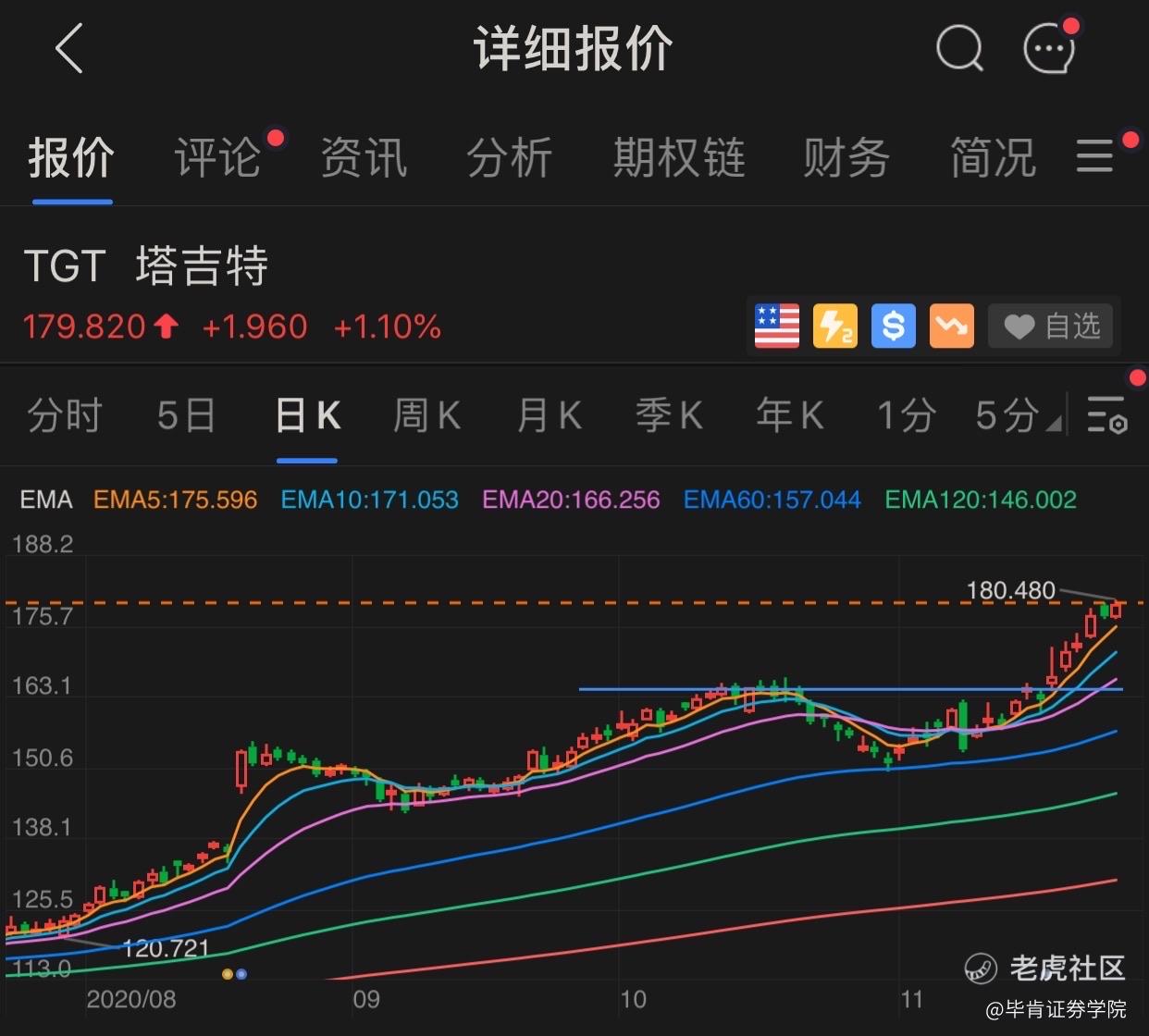Switch to the 报价 tab
Screen dimensions: 1149x1036
(71, 158)
